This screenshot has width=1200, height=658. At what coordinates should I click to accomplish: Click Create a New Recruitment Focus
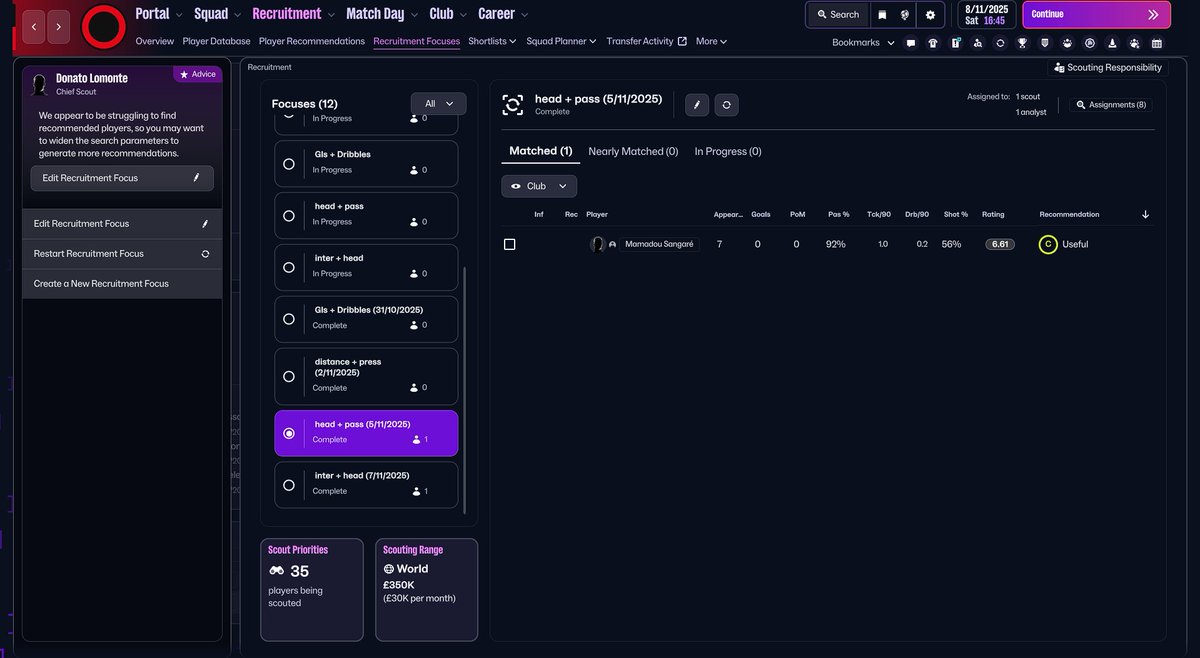[x=122, y=284]
